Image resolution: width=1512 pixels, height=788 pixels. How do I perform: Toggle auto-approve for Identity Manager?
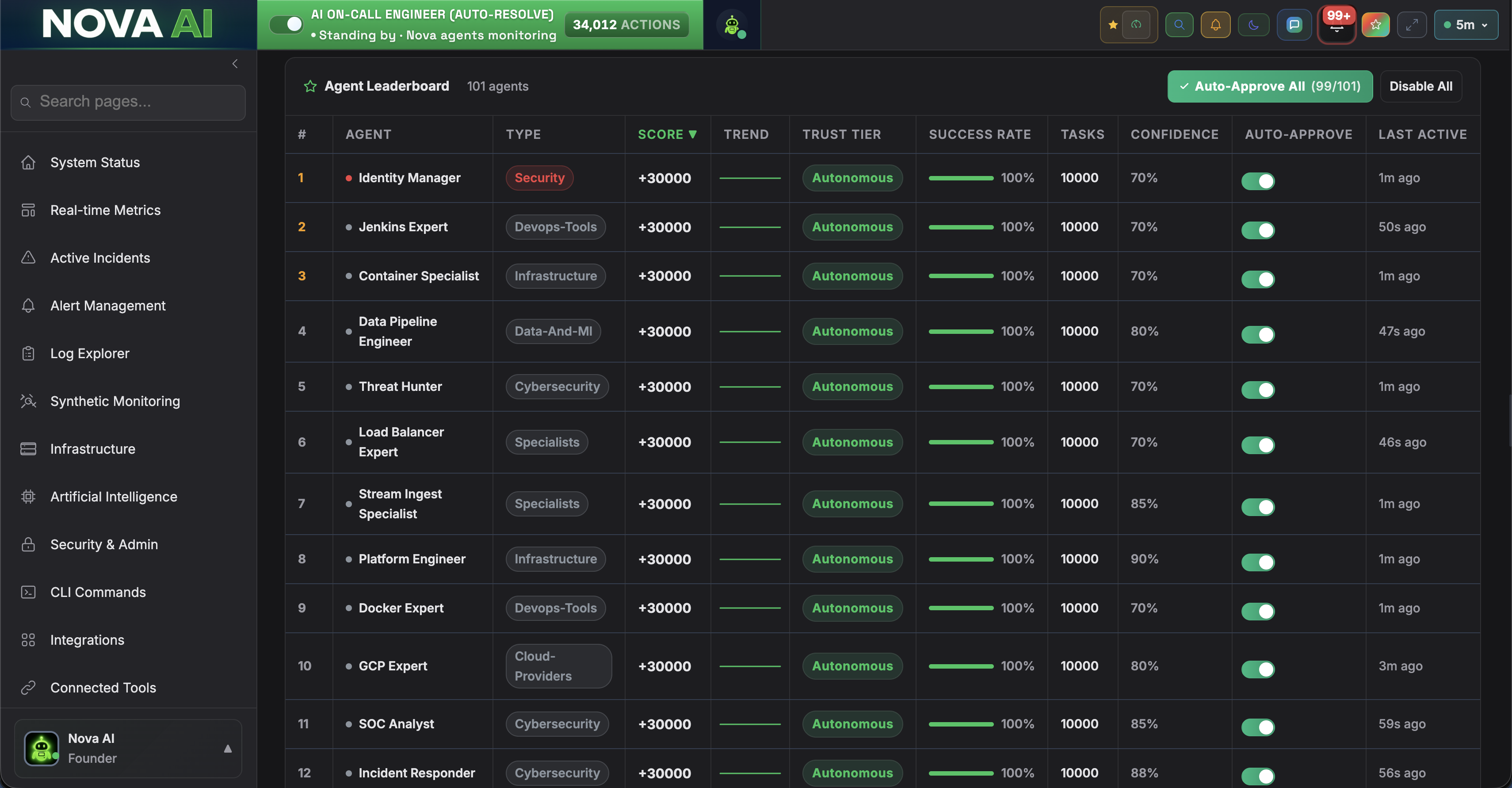pyautogui.click(x=1258, y=181)
